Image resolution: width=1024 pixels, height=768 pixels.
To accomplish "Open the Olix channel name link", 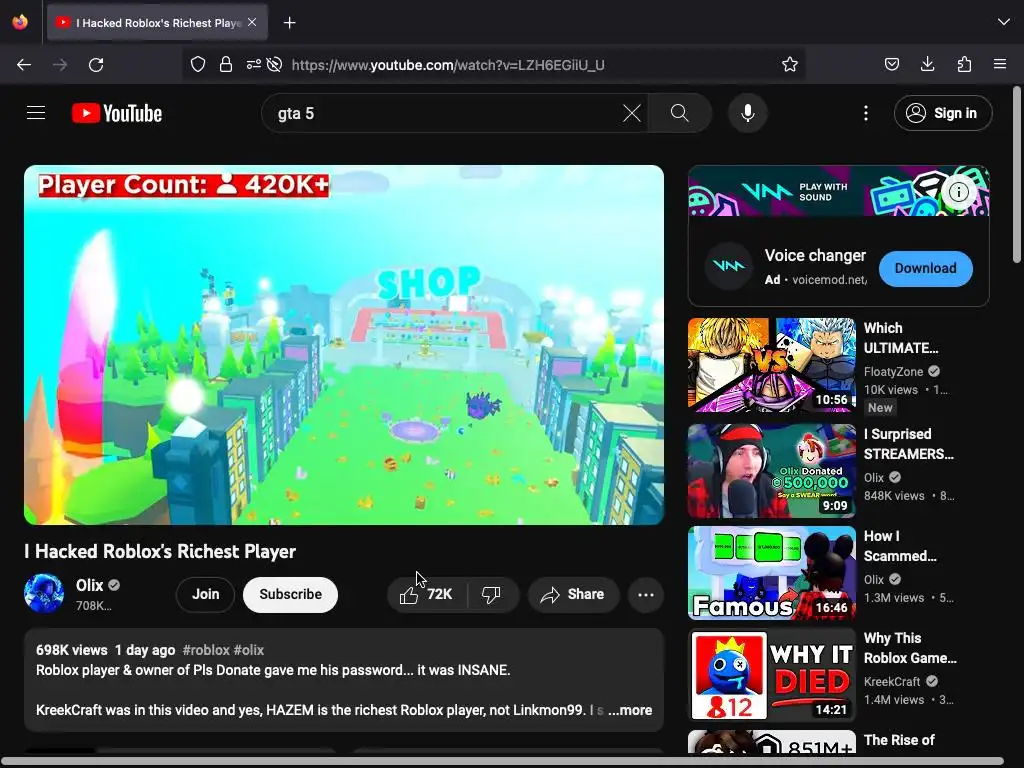I will pyautogui.click(x=89, y=585).
